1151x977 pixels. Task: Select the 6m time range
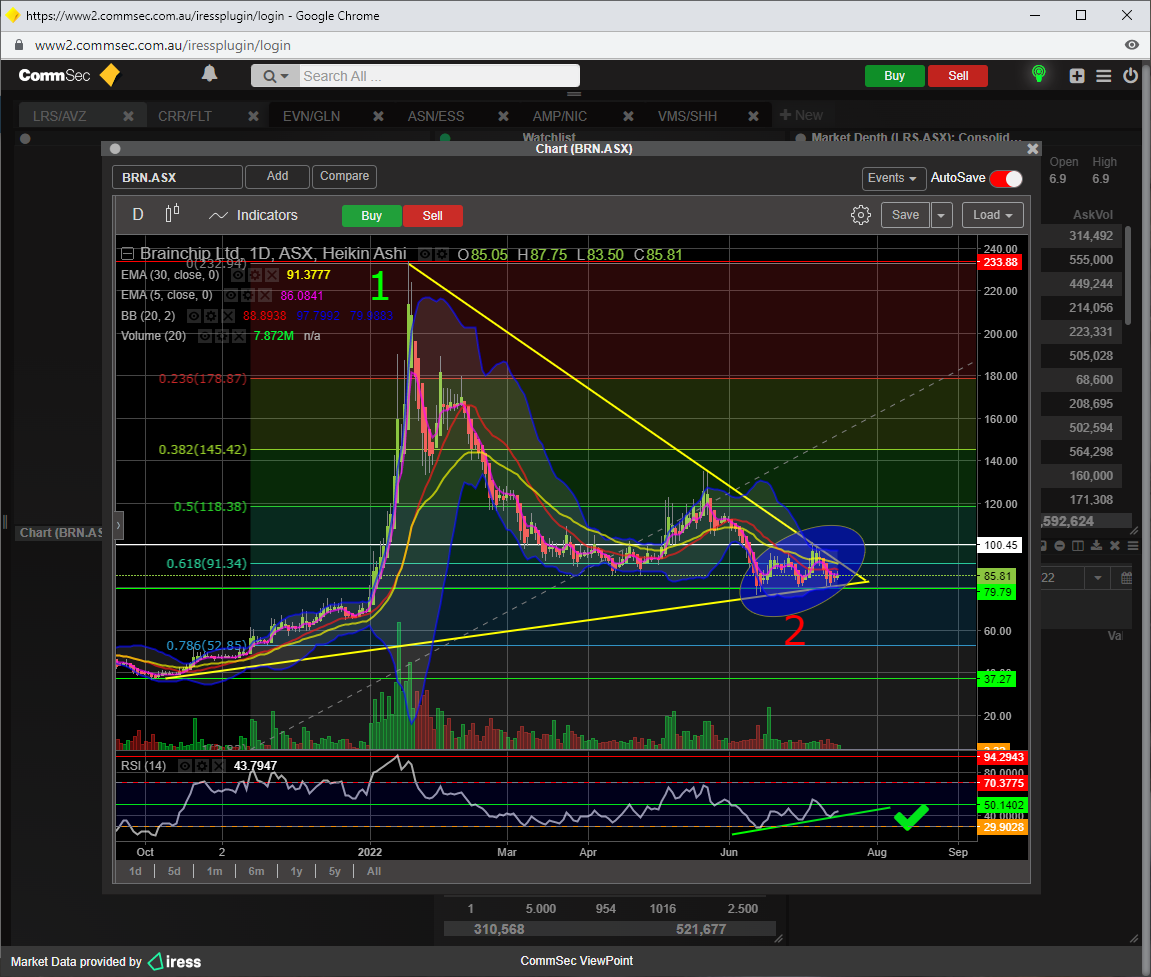pos(256,871)
